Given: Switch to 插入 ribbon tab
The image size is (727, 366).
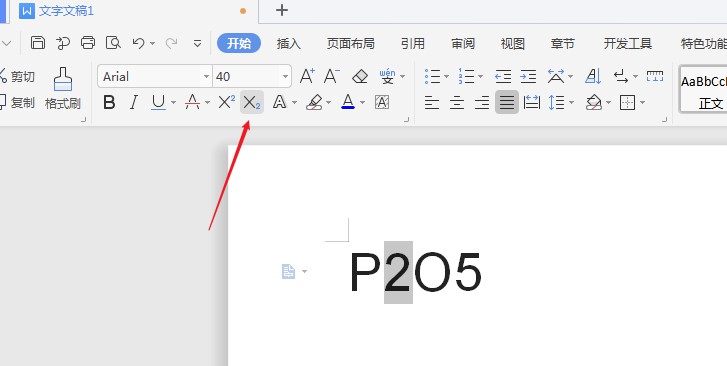Looking at the screenshot, I should tap(289, 44).
